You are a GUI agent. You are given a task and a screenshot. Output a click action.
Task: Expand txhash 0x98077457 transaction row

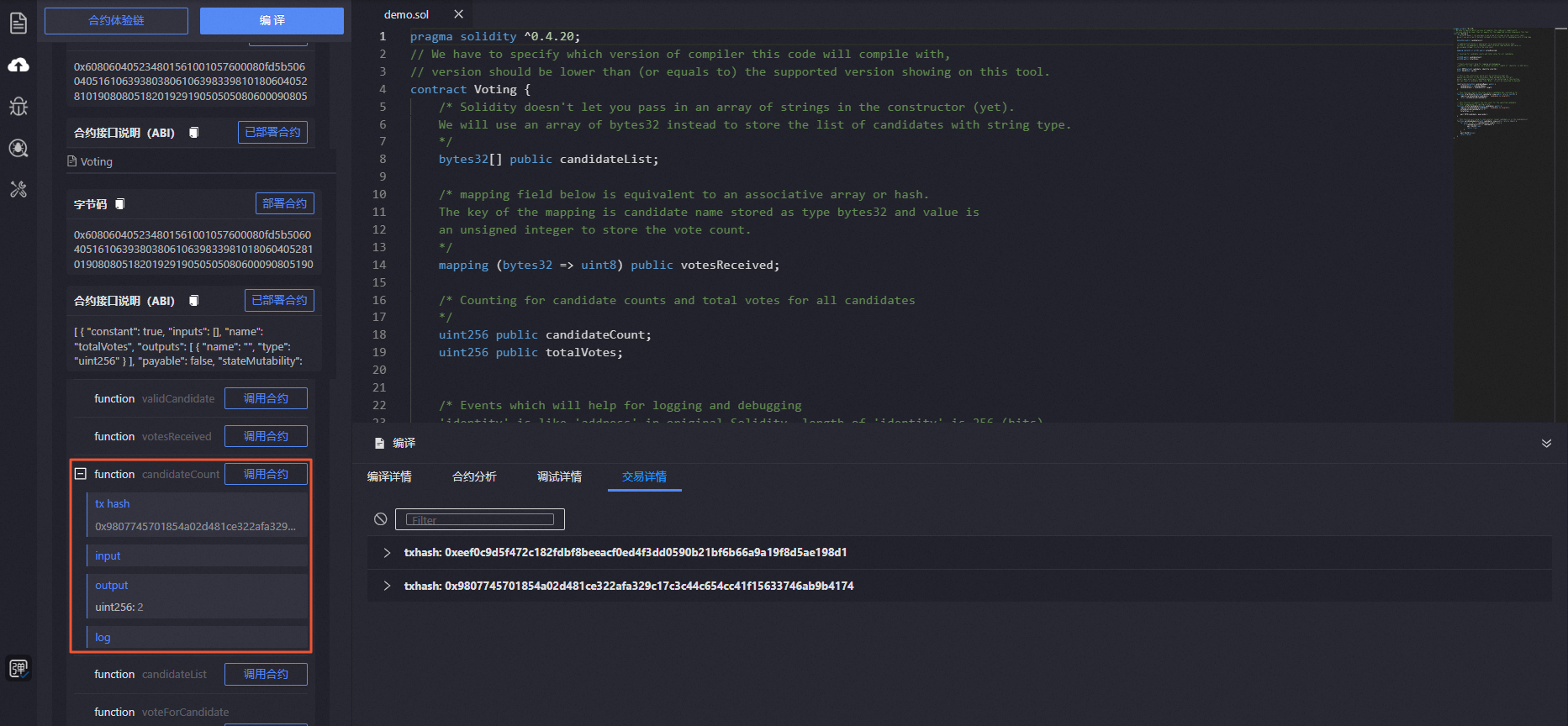click(x=387, y=586)
